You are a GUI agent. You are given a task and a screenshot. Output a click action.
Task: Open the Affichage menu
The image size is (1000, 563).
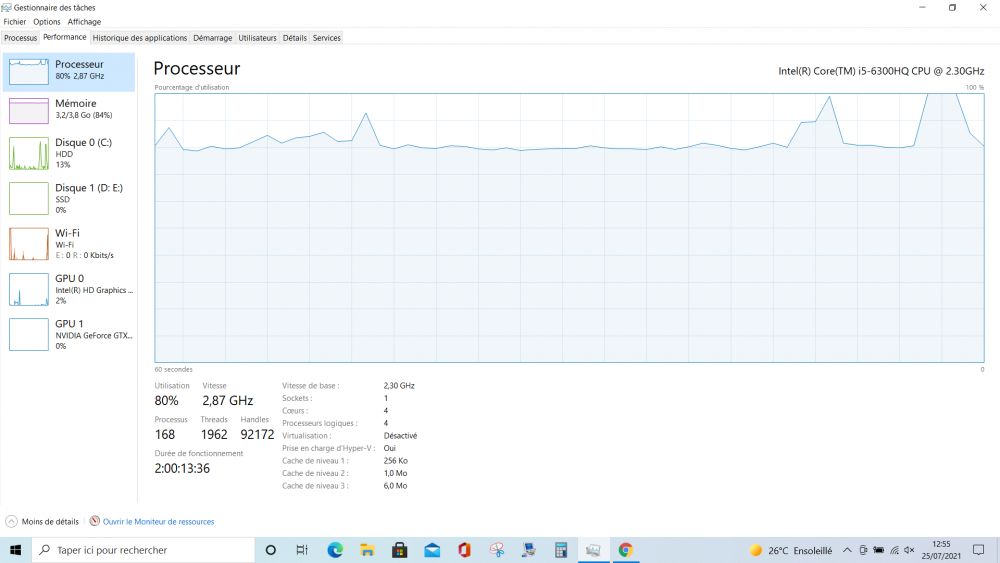[x=84, y=22]
